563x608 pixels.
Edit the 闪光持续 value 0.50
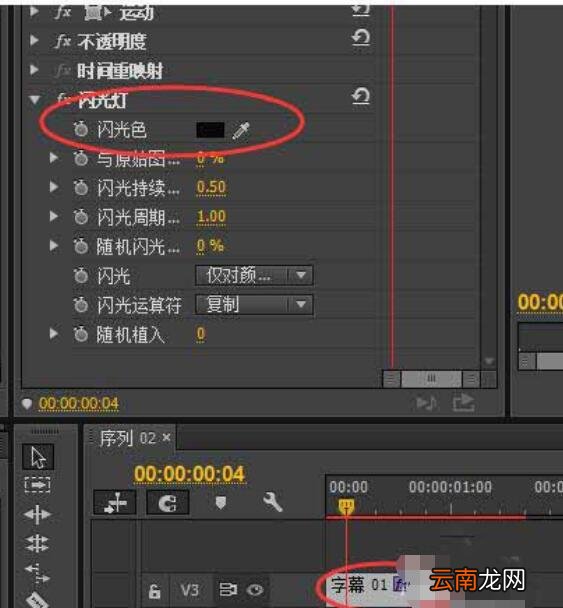pos(211,187)
